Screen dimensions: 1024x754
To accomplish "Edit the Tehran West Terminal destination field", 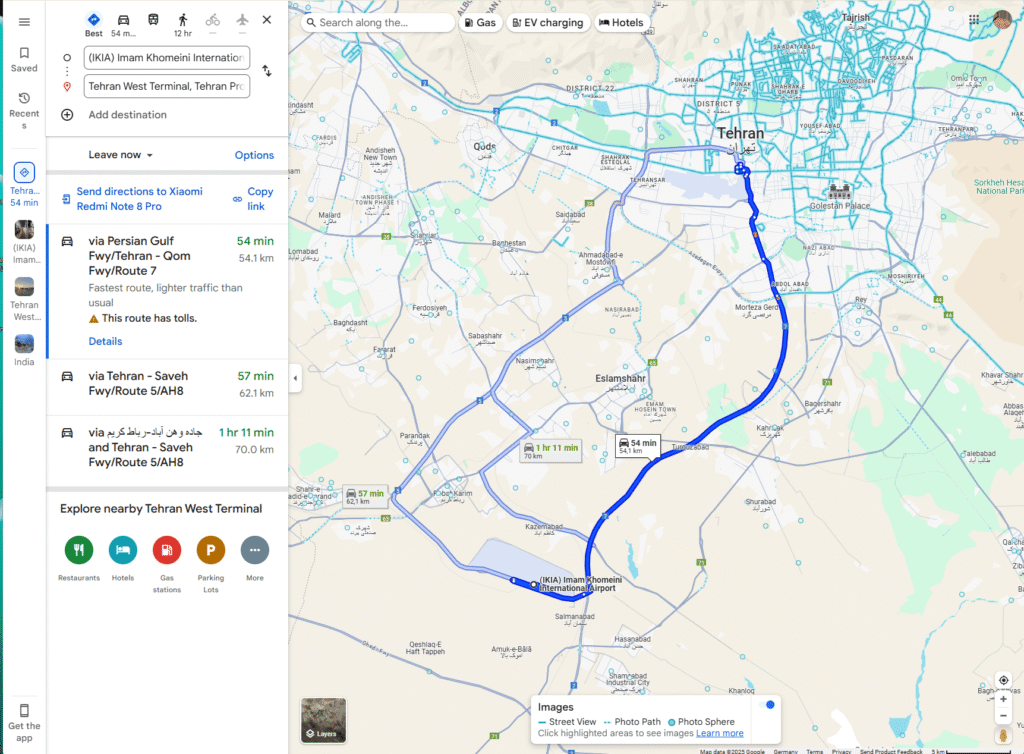I will click(167, 86).
